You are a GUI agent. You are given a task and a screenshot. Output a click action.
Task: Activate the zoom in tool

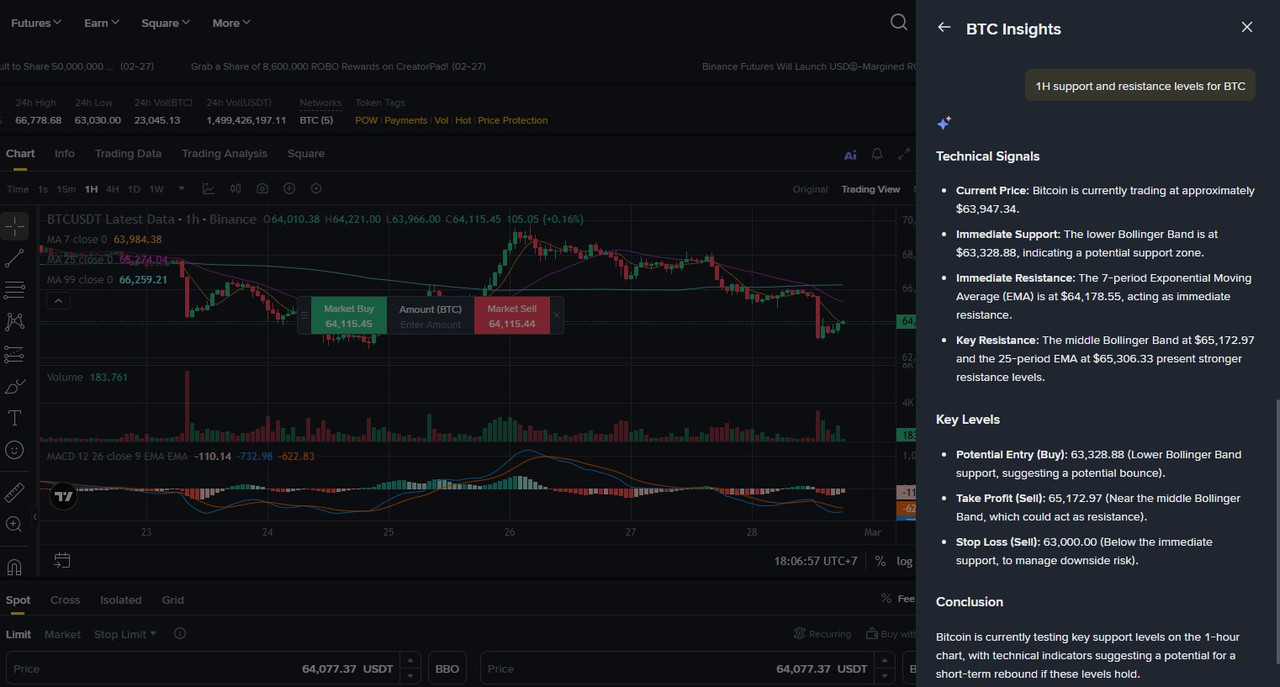tap(14, 524)
